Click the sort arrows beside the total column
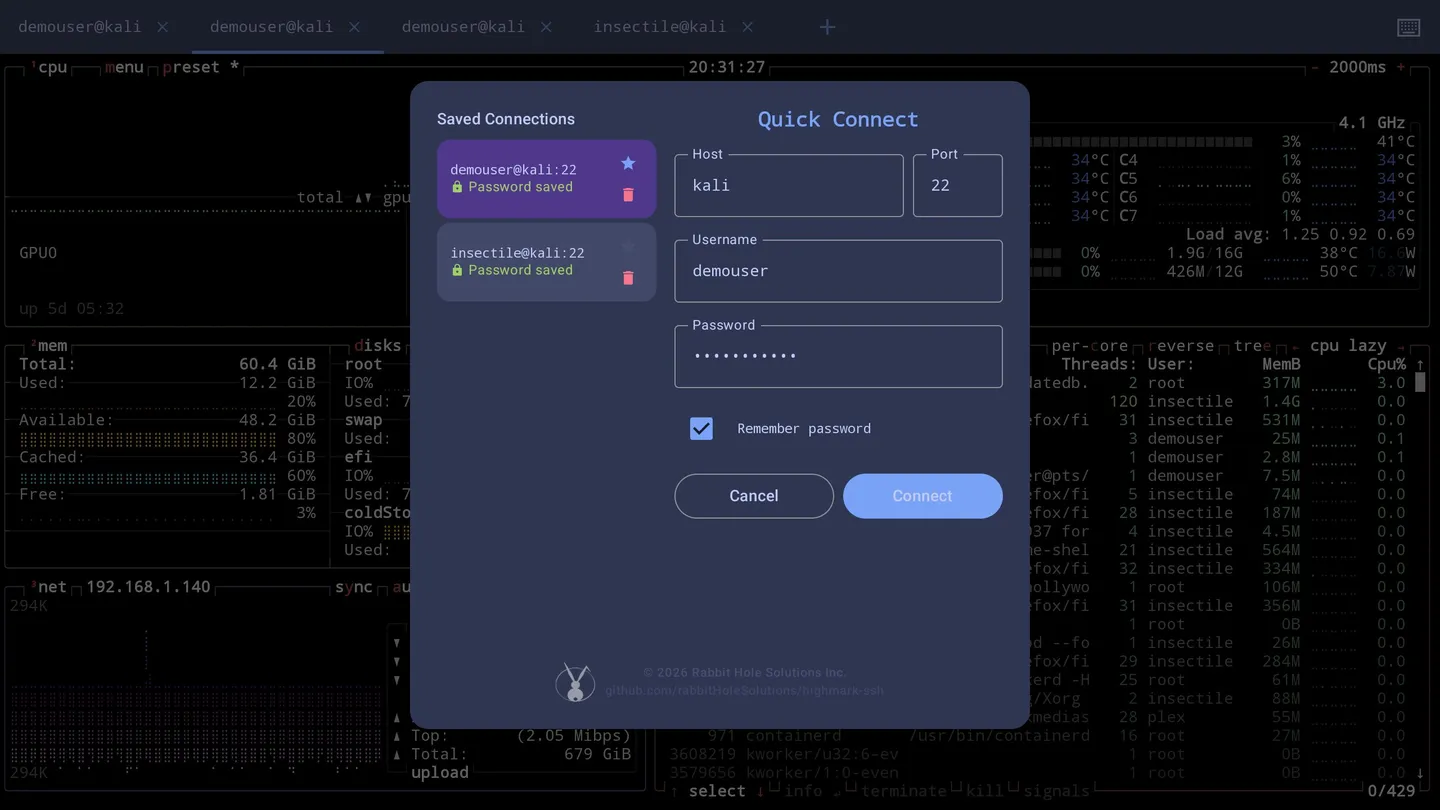The width and height of the screenshot is (1440, 810). click(x=361, y=197)
